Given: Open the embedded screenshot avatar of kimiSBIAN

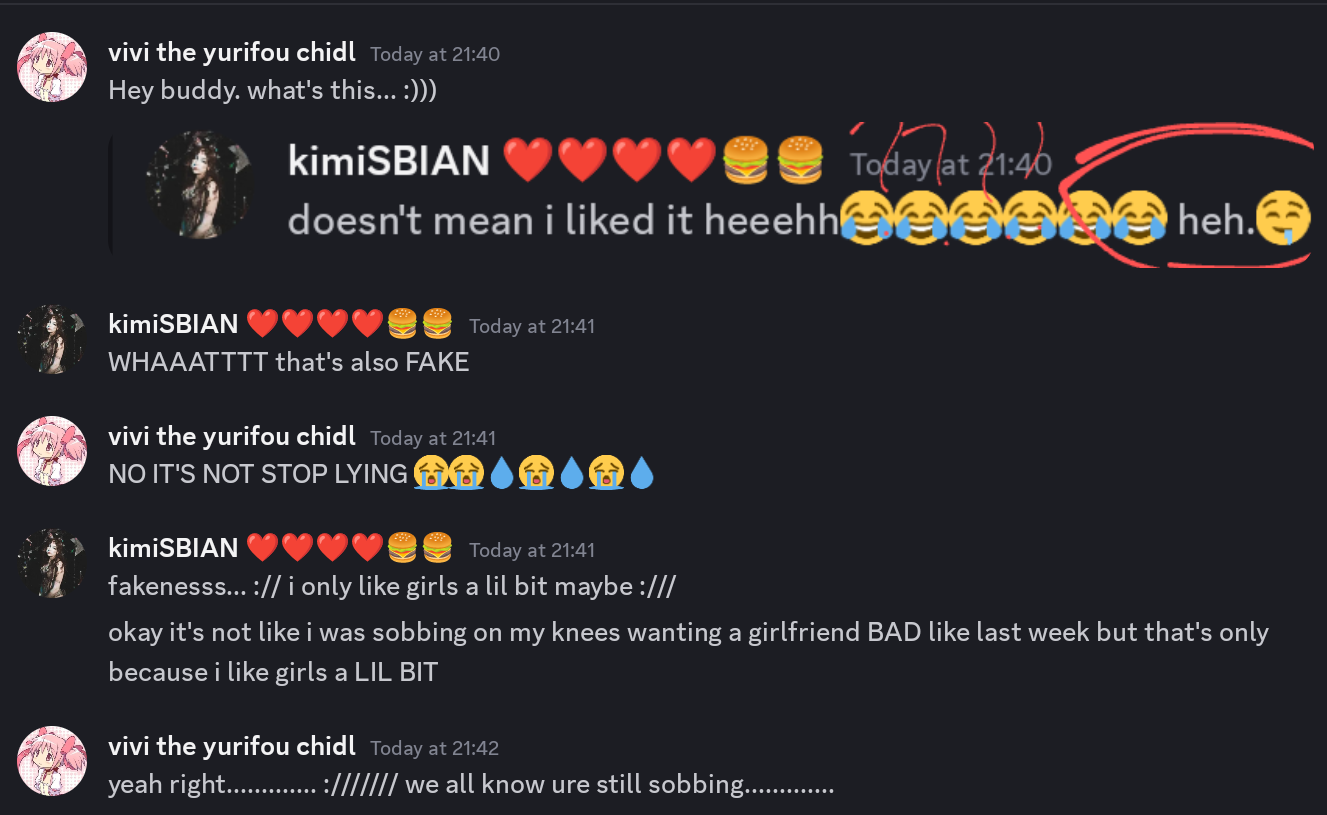Looking at the screenshot, I should coord(197,186).
